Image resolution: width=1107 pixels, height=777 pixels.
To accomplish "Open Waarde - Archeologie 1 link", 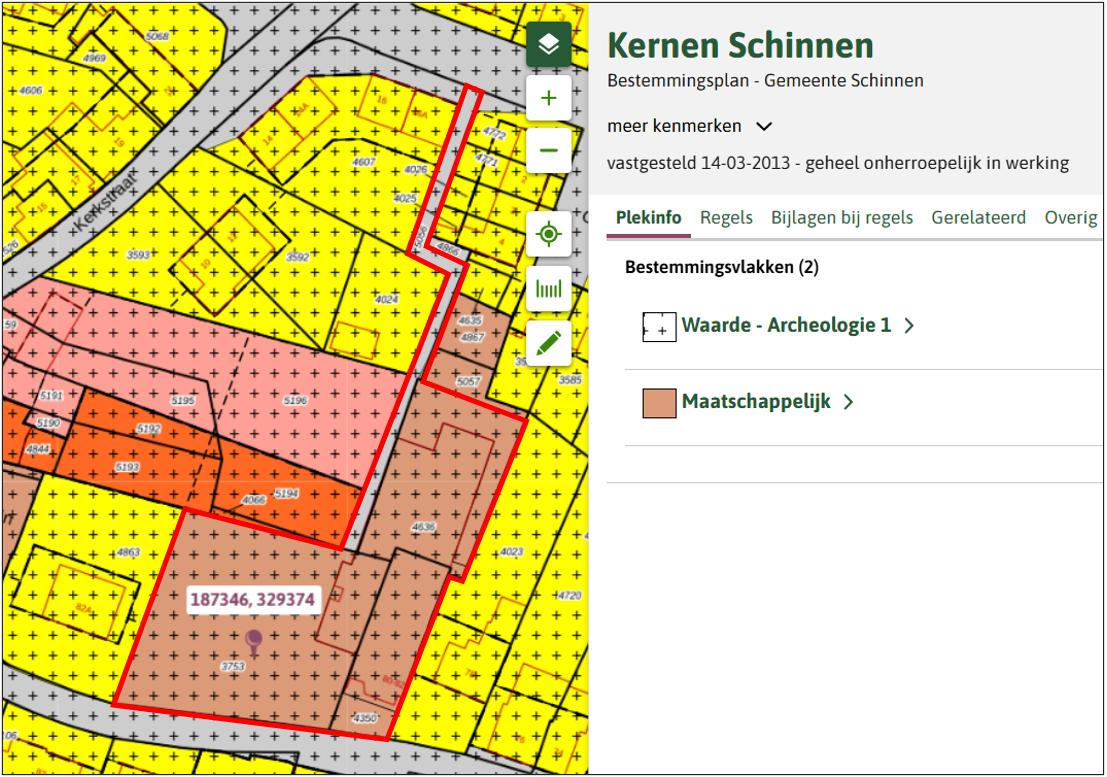I will point(786,325).
